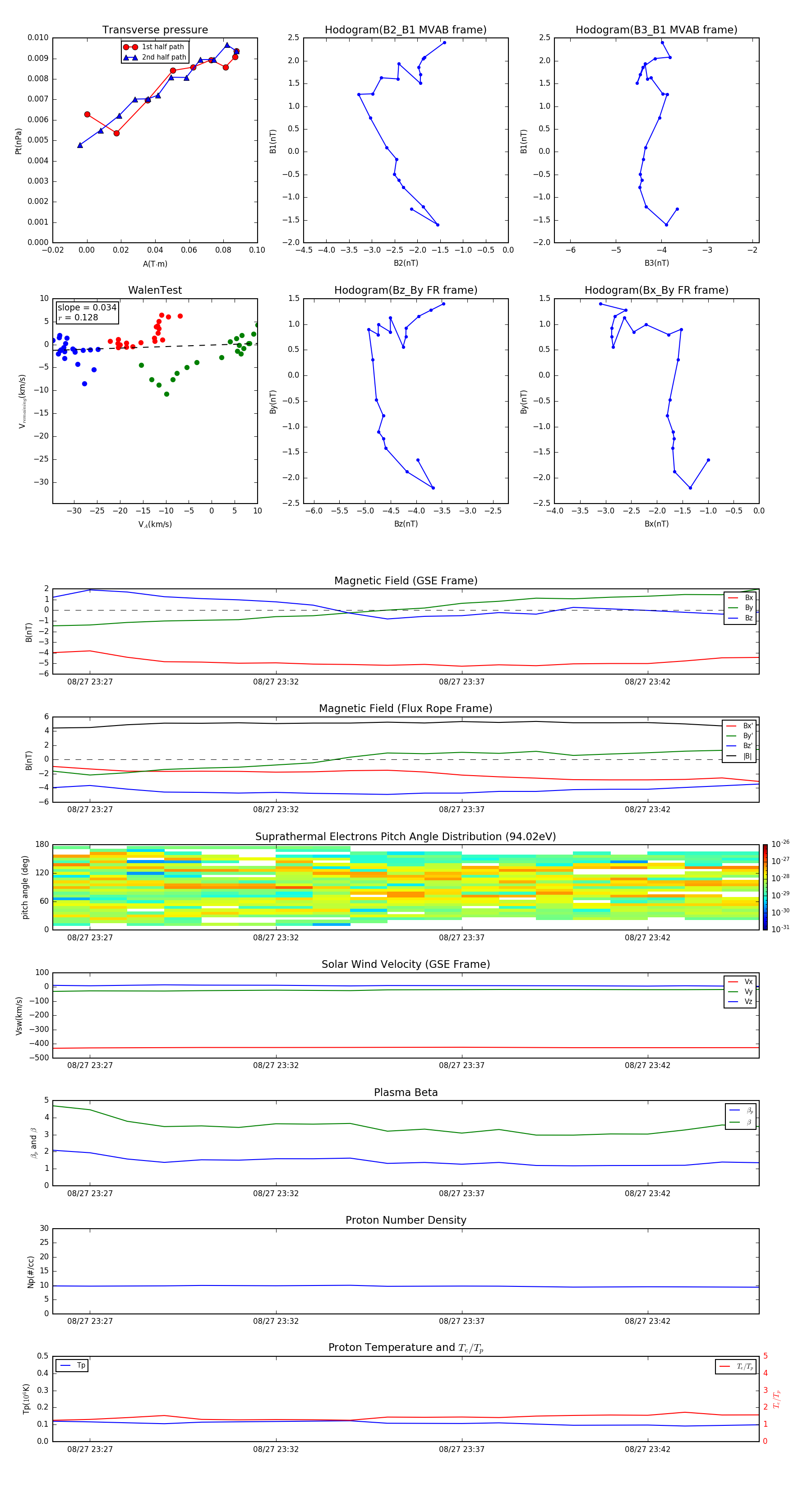
Task: Select the "1st half path" legend entry
Action: point(154,47)
